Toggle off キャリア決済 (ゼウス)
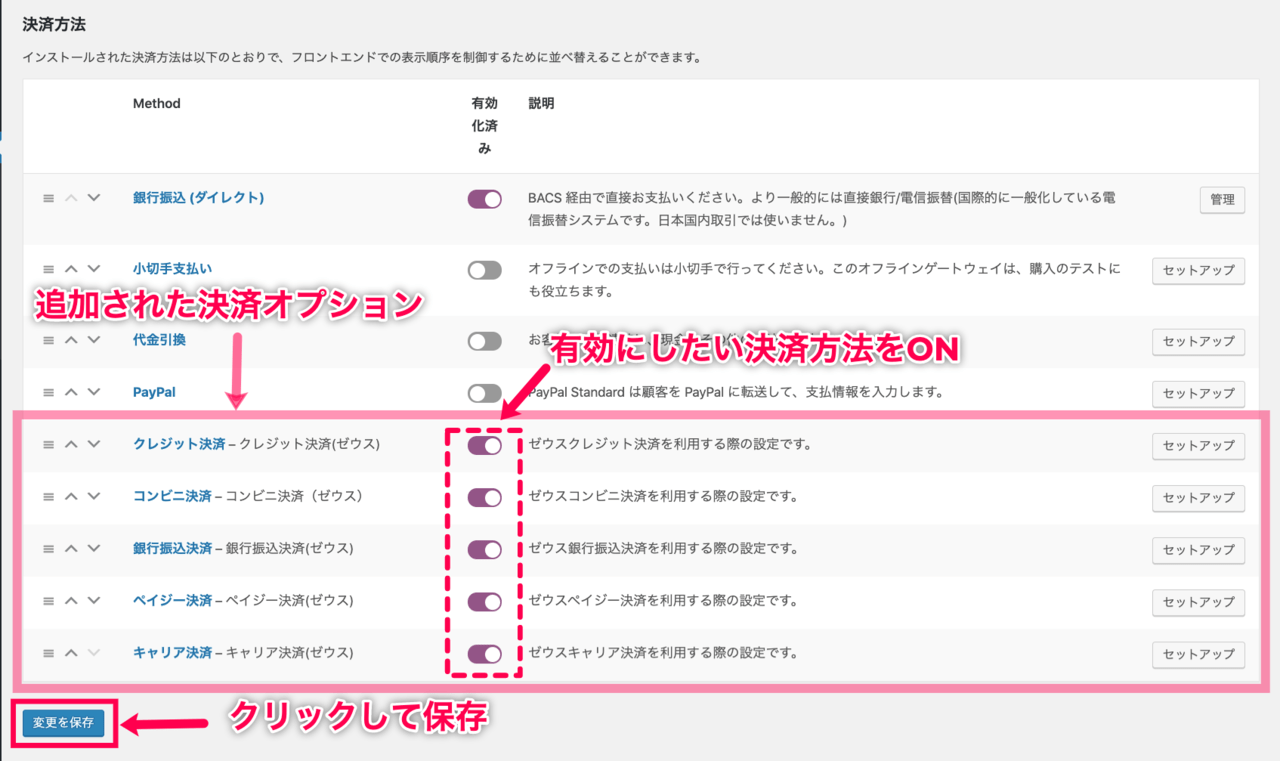Image resolution: width=1280 pixels, height=761 pixels. (484, 653)
